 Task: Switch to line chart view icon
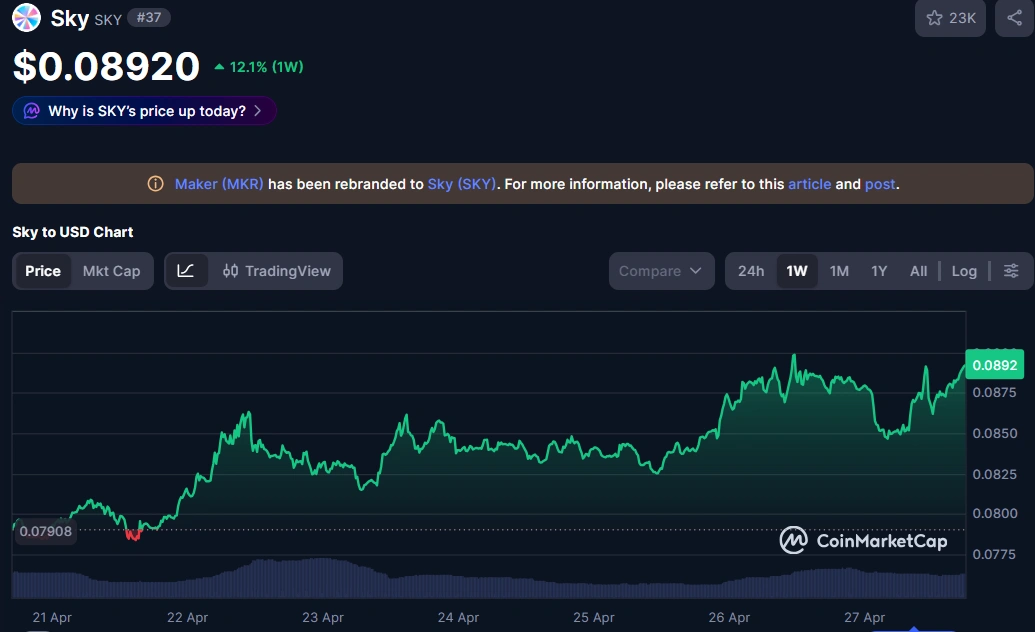coord(186,271)
